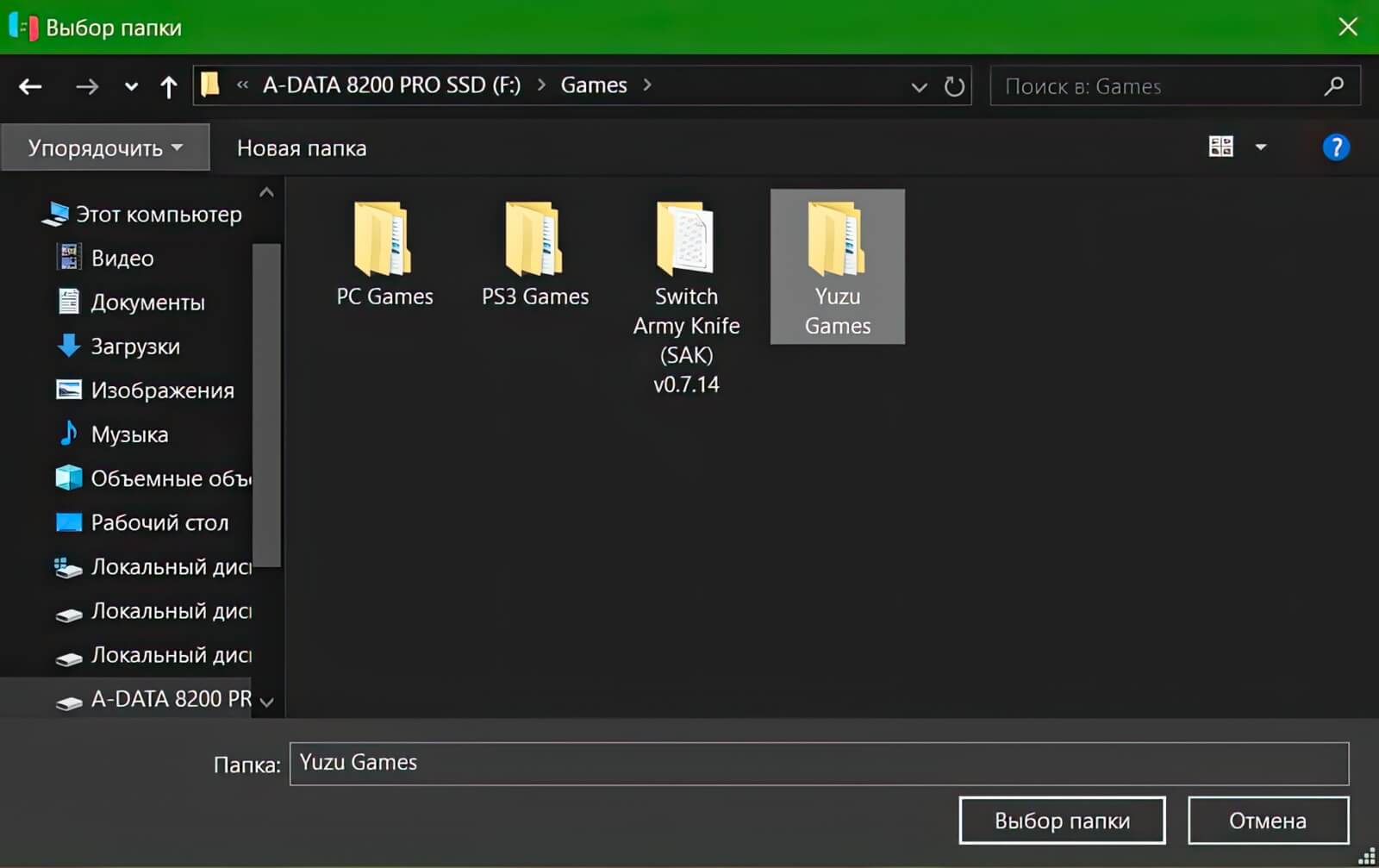The image size is (1379, 868).
Task: Close the Выбор папки dialog
Action: point(1348,27)
